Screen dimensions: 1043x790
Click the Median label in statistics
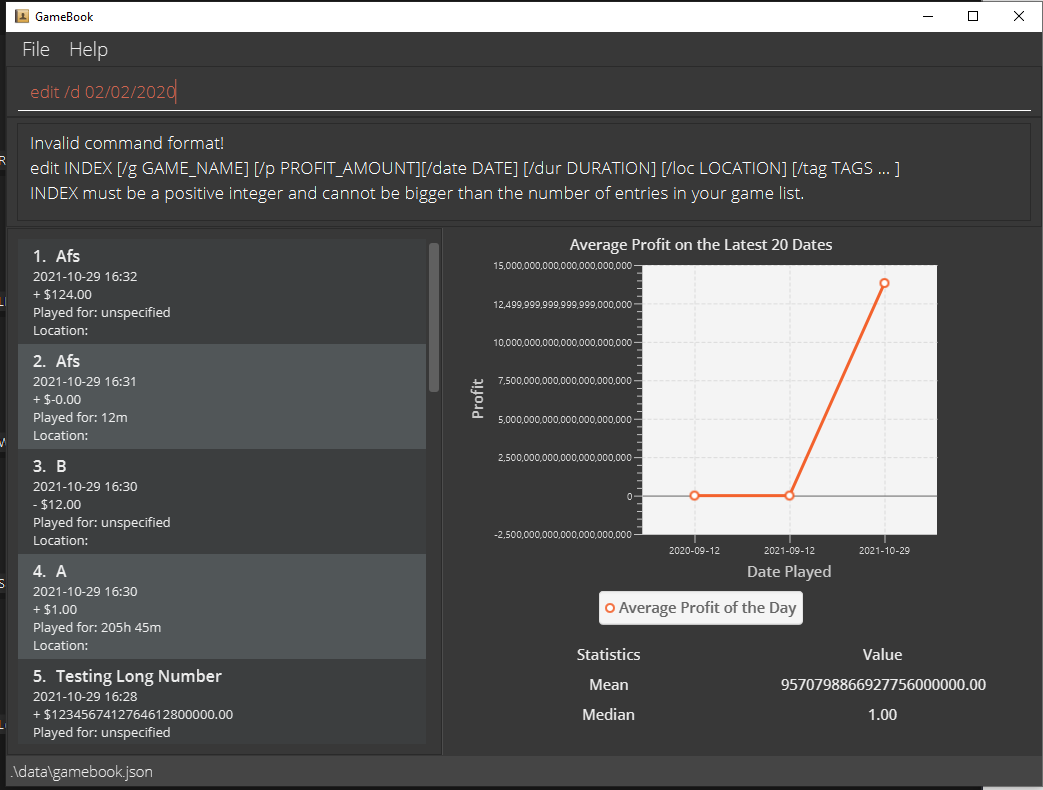click(608, 714)
